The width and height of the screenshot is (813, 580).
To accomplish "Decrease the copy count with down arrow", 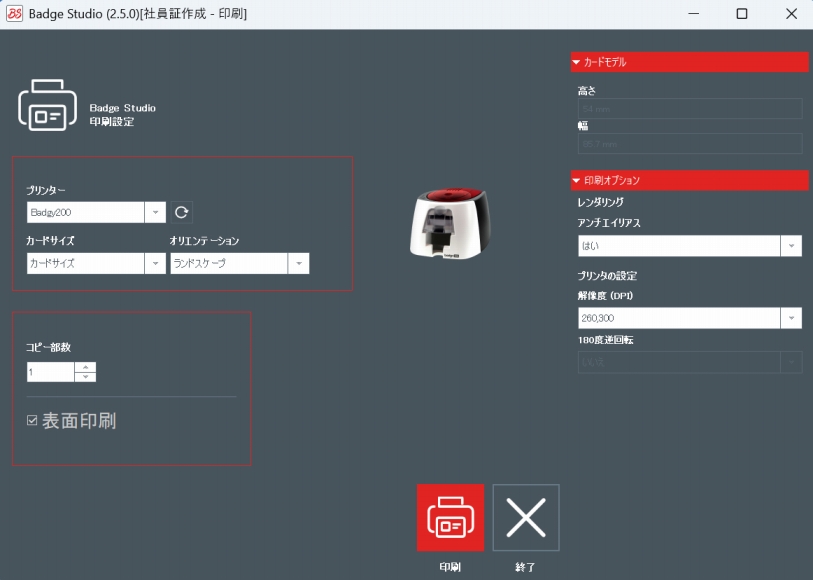I will point(86,377).
